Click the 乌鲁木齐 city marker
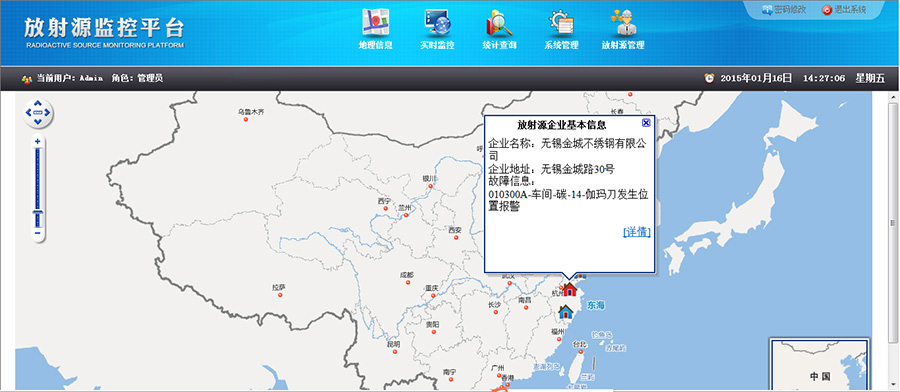The height and width of the screenshot is (392, 900). 246,119
